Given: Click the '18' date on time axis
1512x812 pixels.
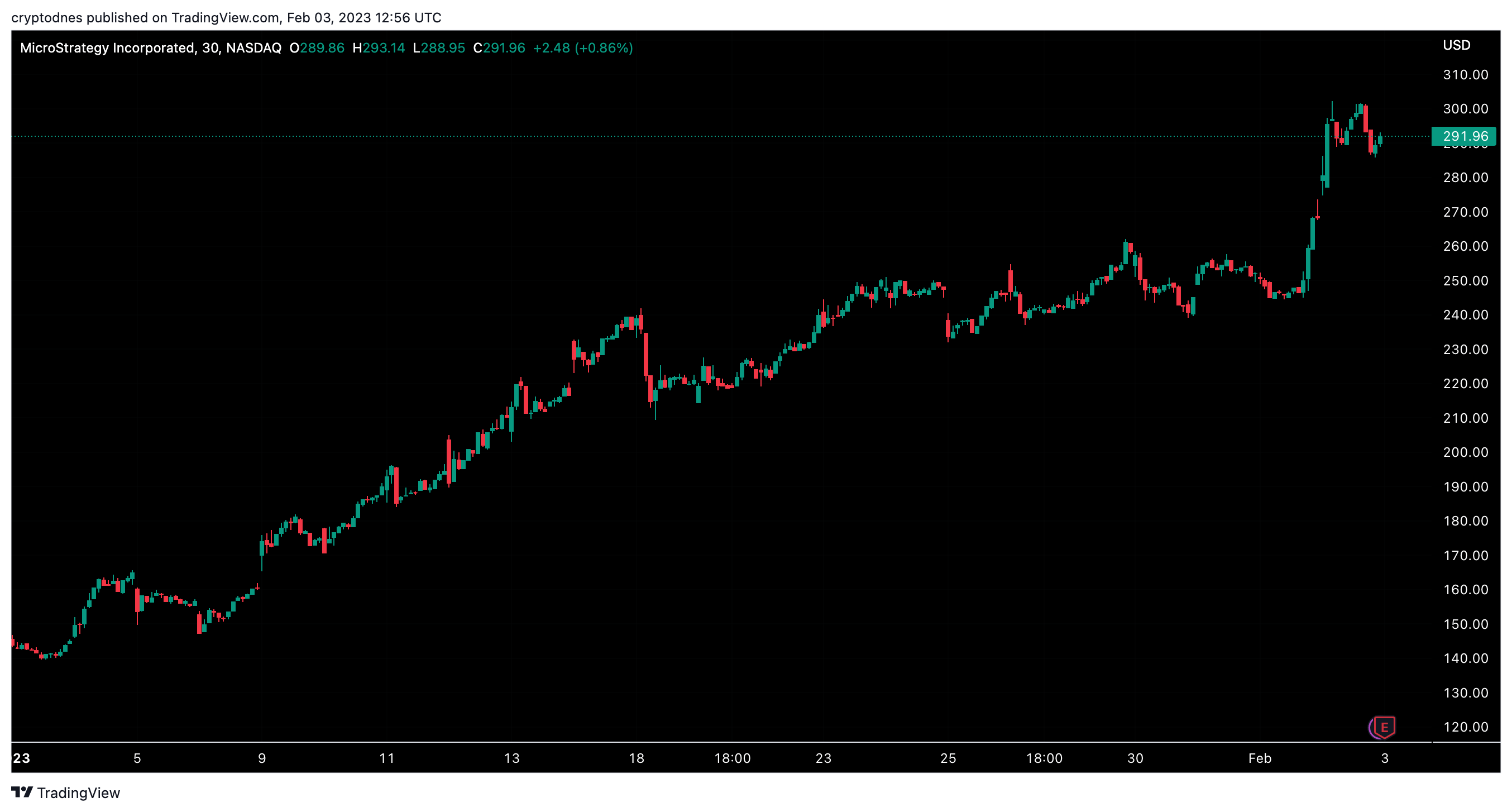Looking at the screenshot, I should 637,758.
